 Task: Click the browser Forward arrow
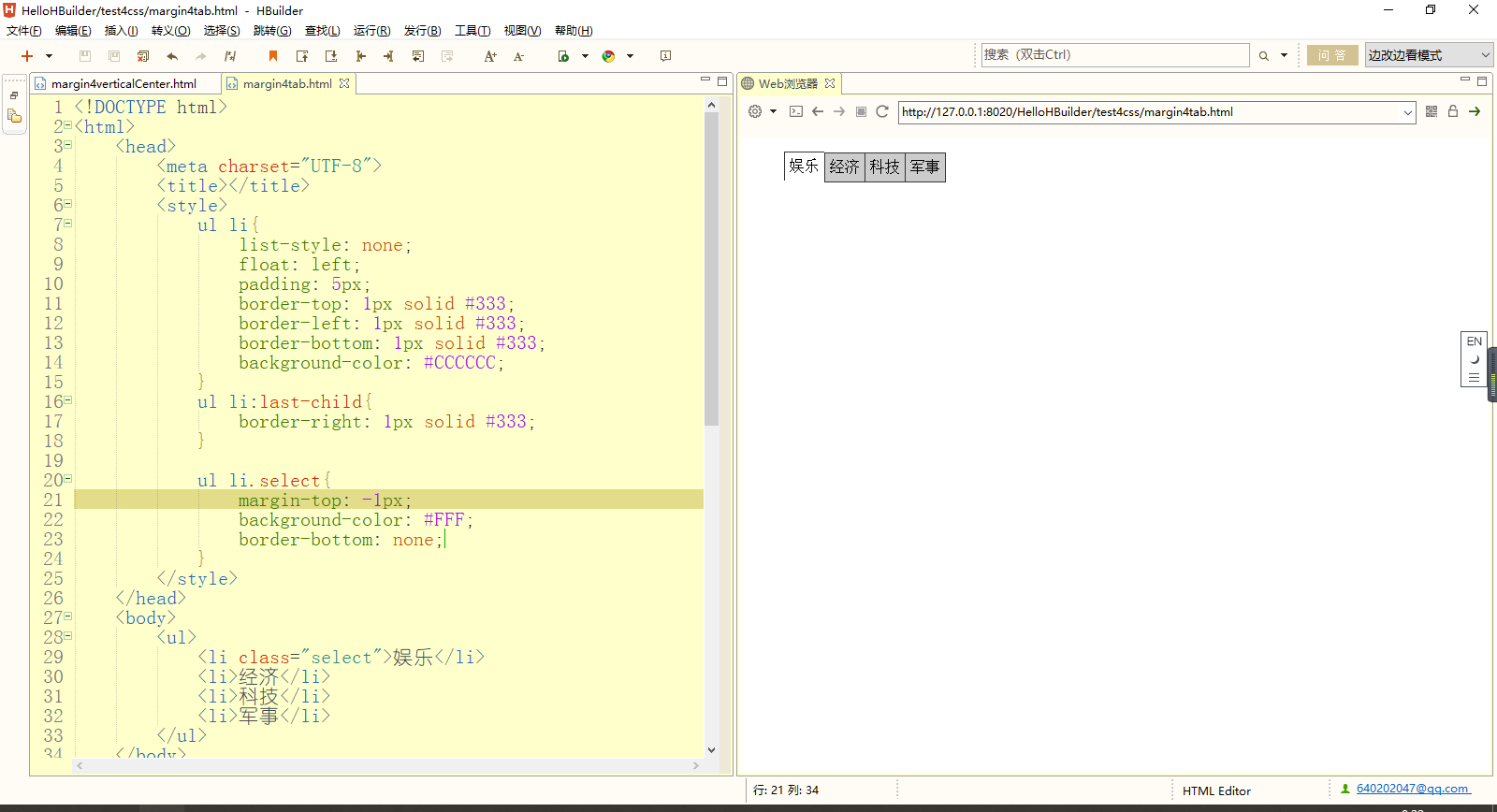click(839, 111)
